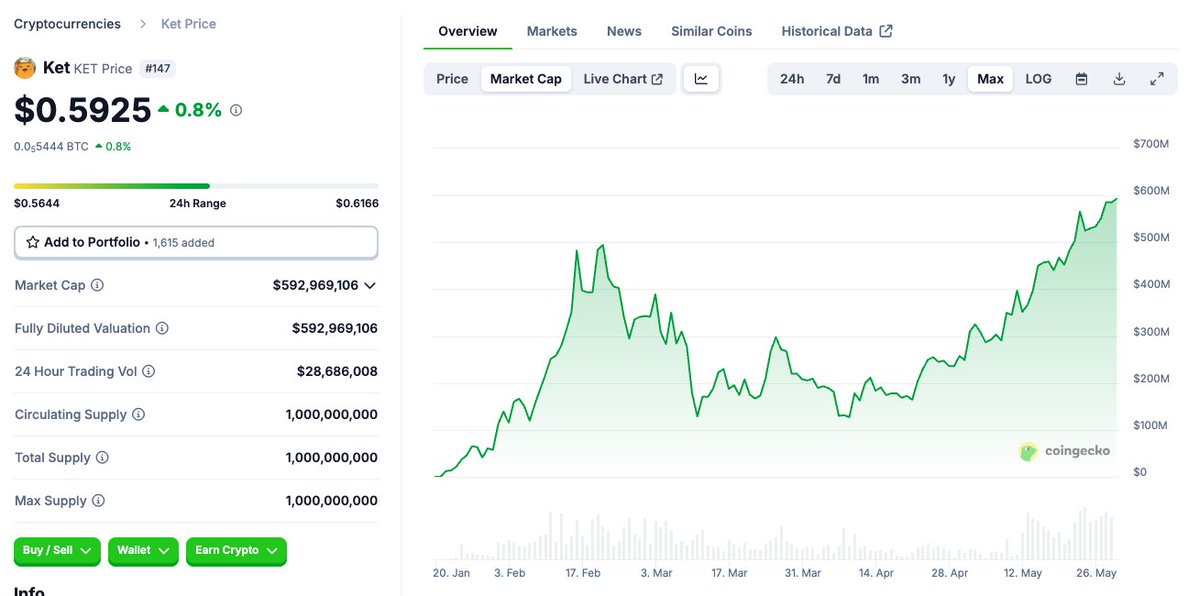This screenshot has width=1199, height=596.
Task: Click the 24h Range progress bar
Action: (x=196, y=186)
